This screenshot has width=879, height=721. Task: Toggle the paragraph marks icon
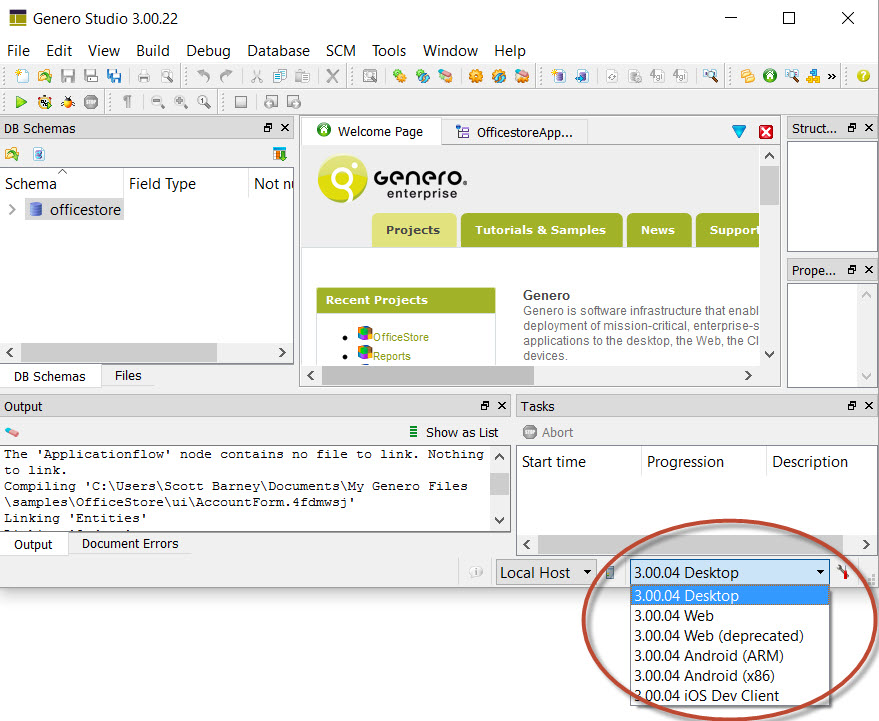pos(127,101)
